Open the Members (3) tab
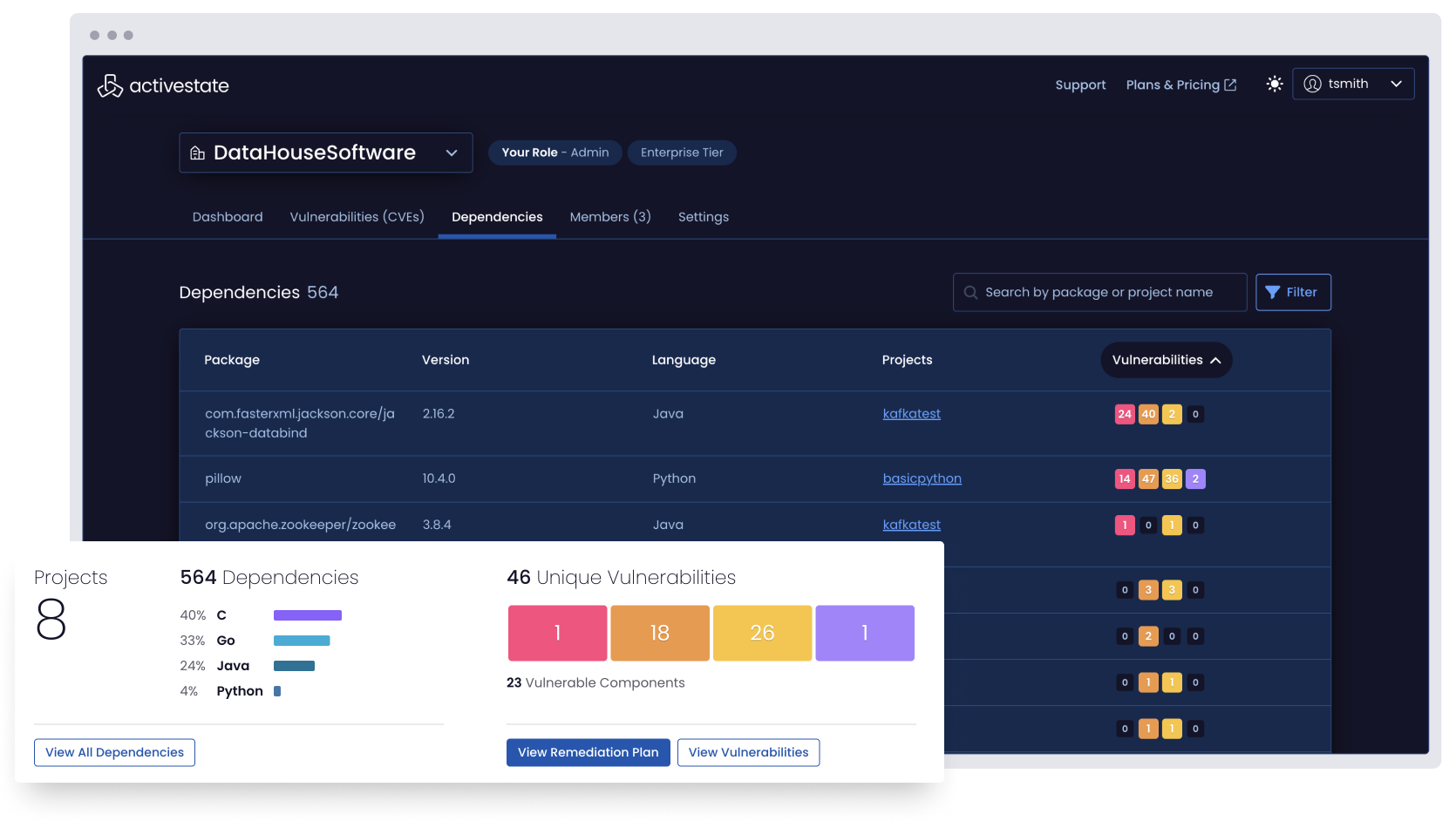The width and height of the screenshot is (1456, 828). [x=610, y=216]
